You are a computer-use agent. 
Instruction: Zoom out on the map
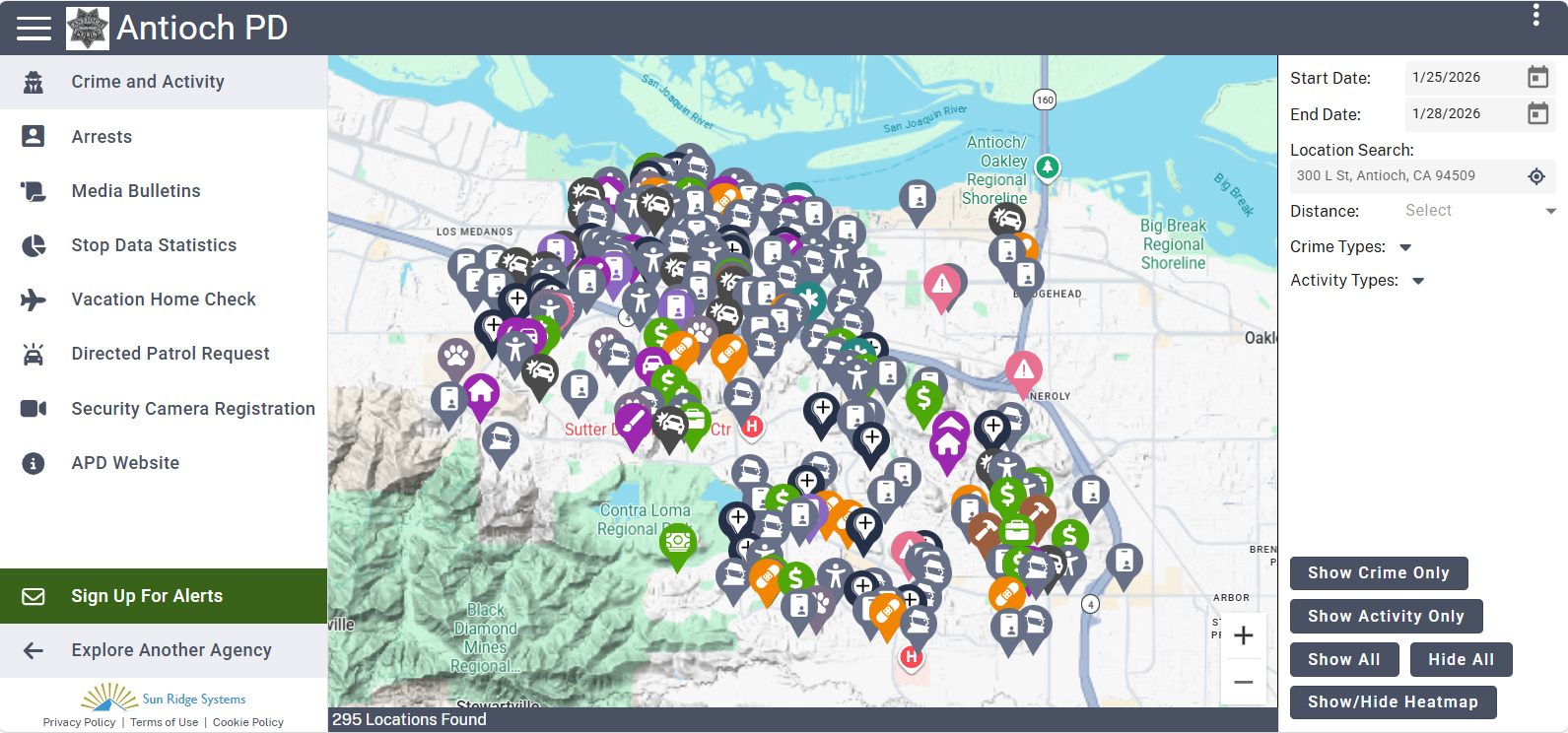pyautogui.click(x=1243, y=682)
